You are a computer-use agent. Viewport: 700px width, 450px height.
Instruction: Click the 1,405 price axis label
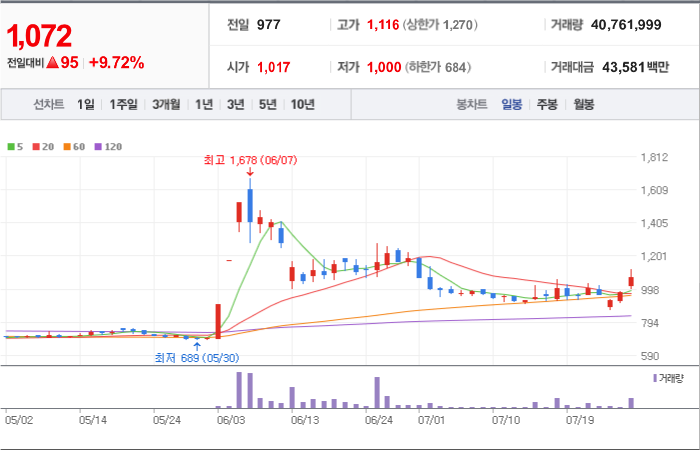[654, 223]
